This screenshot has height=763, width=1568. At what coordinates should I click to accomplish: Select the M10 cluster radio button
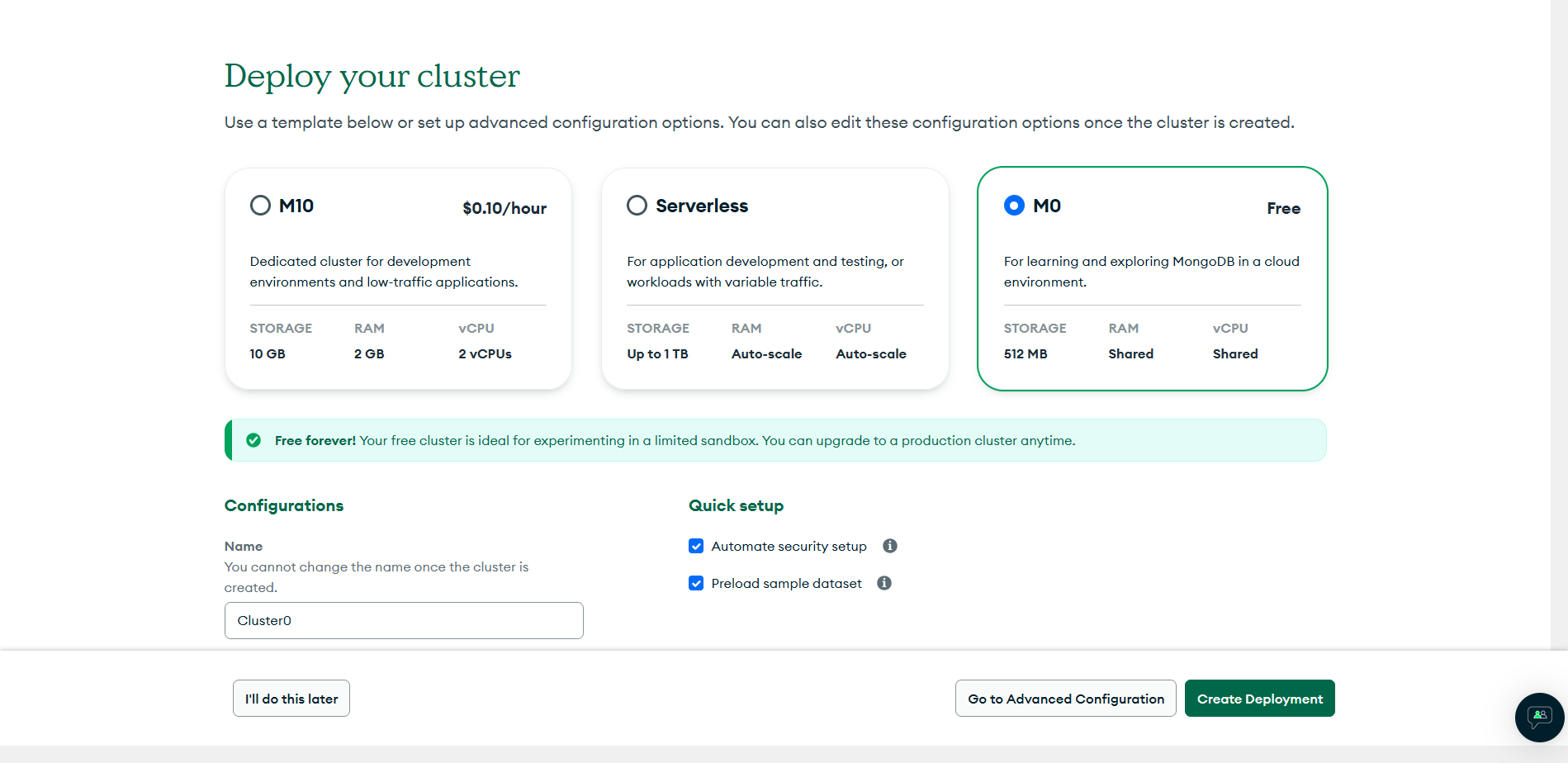click(x=260, y=206)
